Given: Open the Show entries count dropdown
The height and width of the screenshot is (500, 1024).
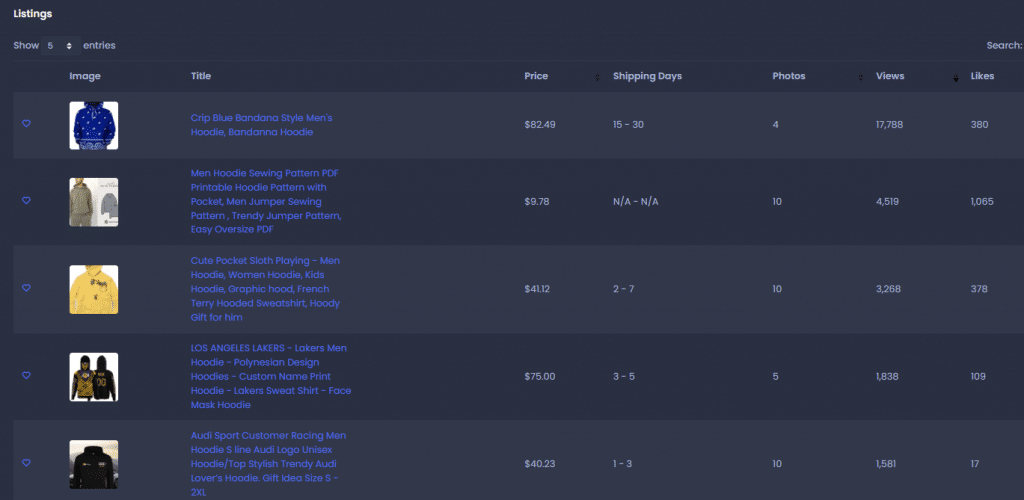Looking at the screenshot, I should coord(60,46).
